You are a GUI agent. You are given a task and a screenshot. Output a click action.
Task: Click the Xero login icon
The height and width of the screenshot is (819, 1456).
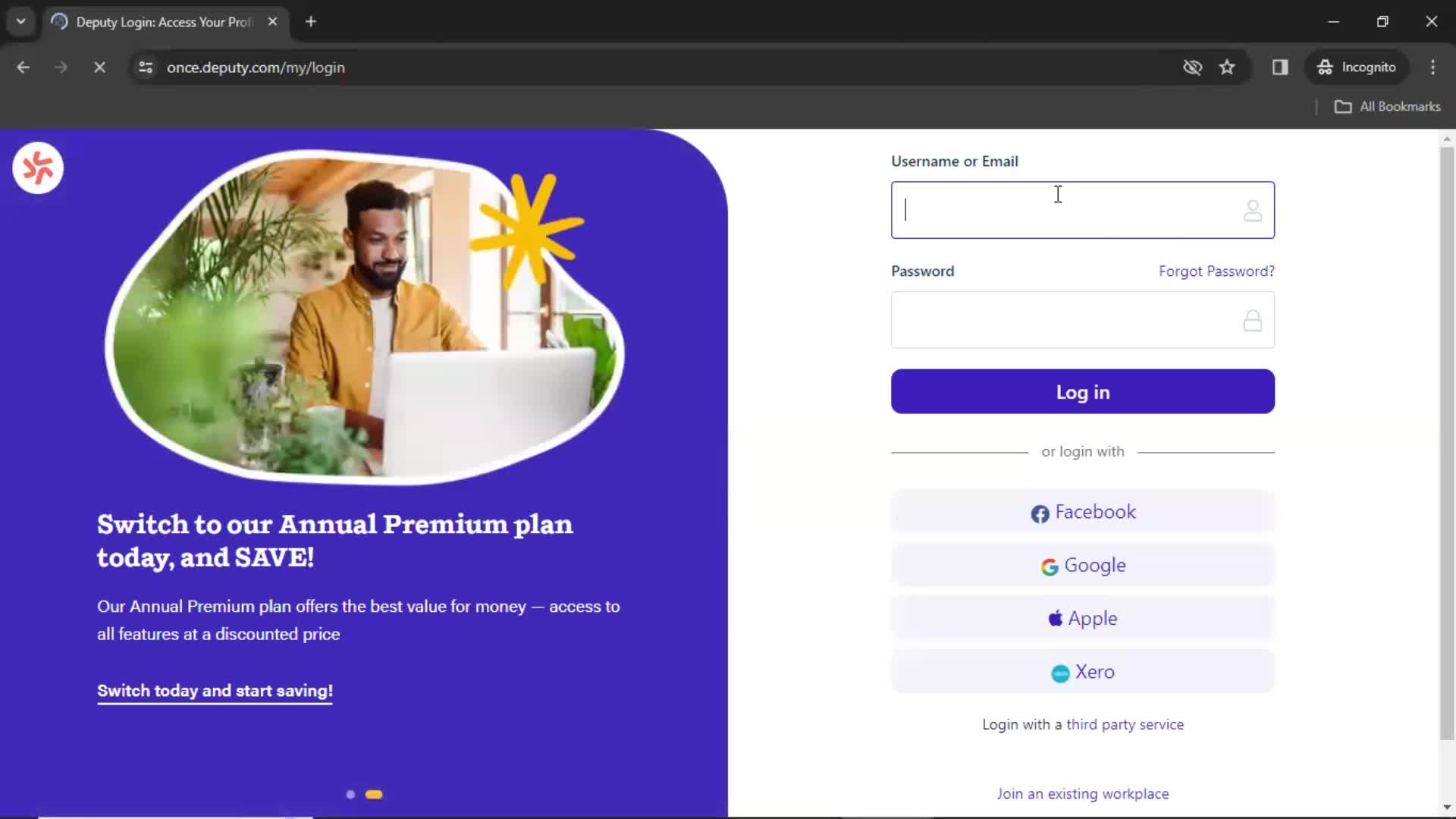coord(1059,671)
